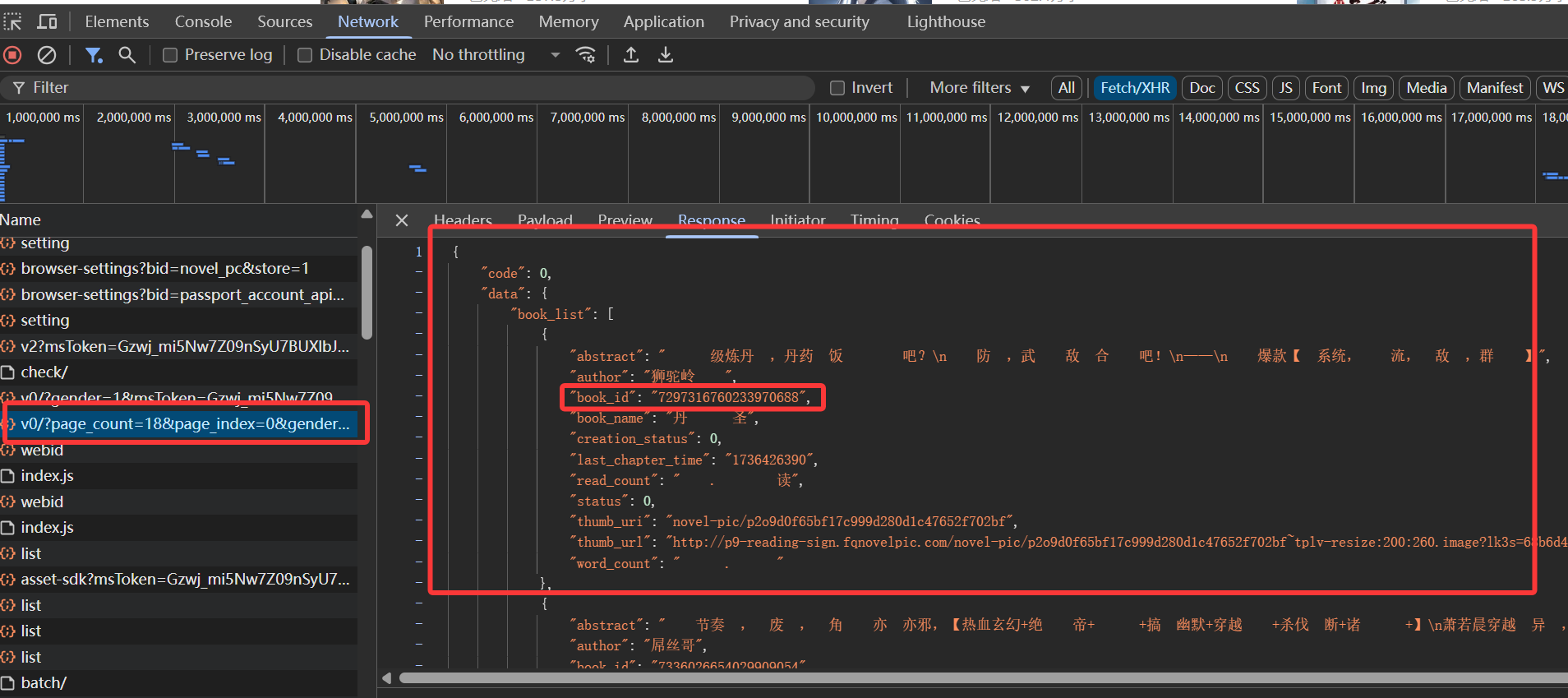Viewport: 1568px width, 698px height.
Task: Click the request list vertical scrollbar thumb
Action: pyautogui.click(x=367, y=292)
